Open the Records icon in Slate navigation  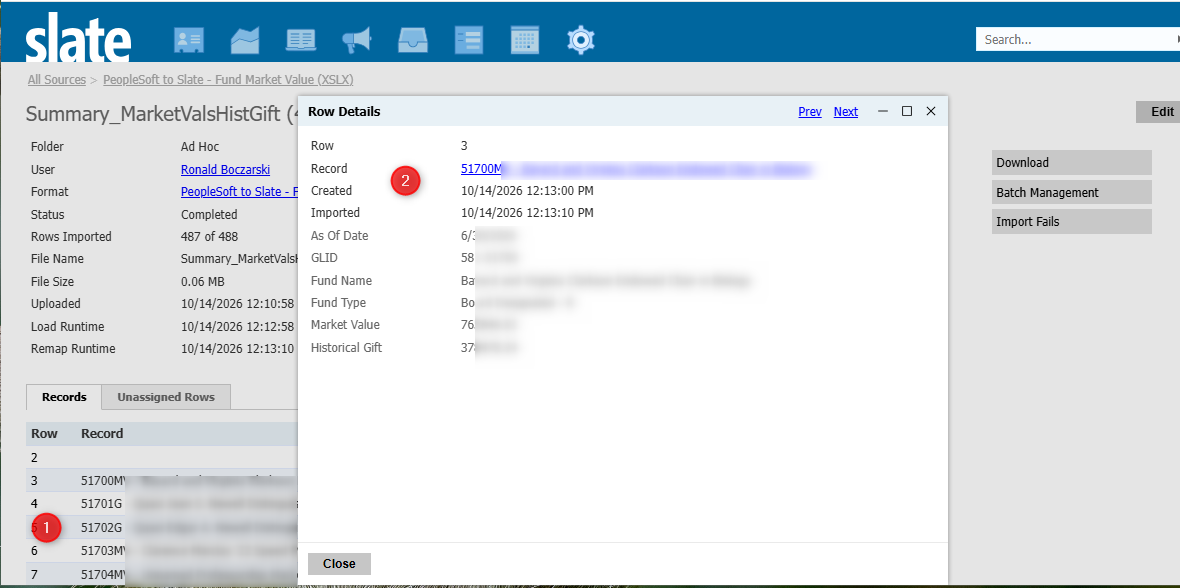point(189,40)
